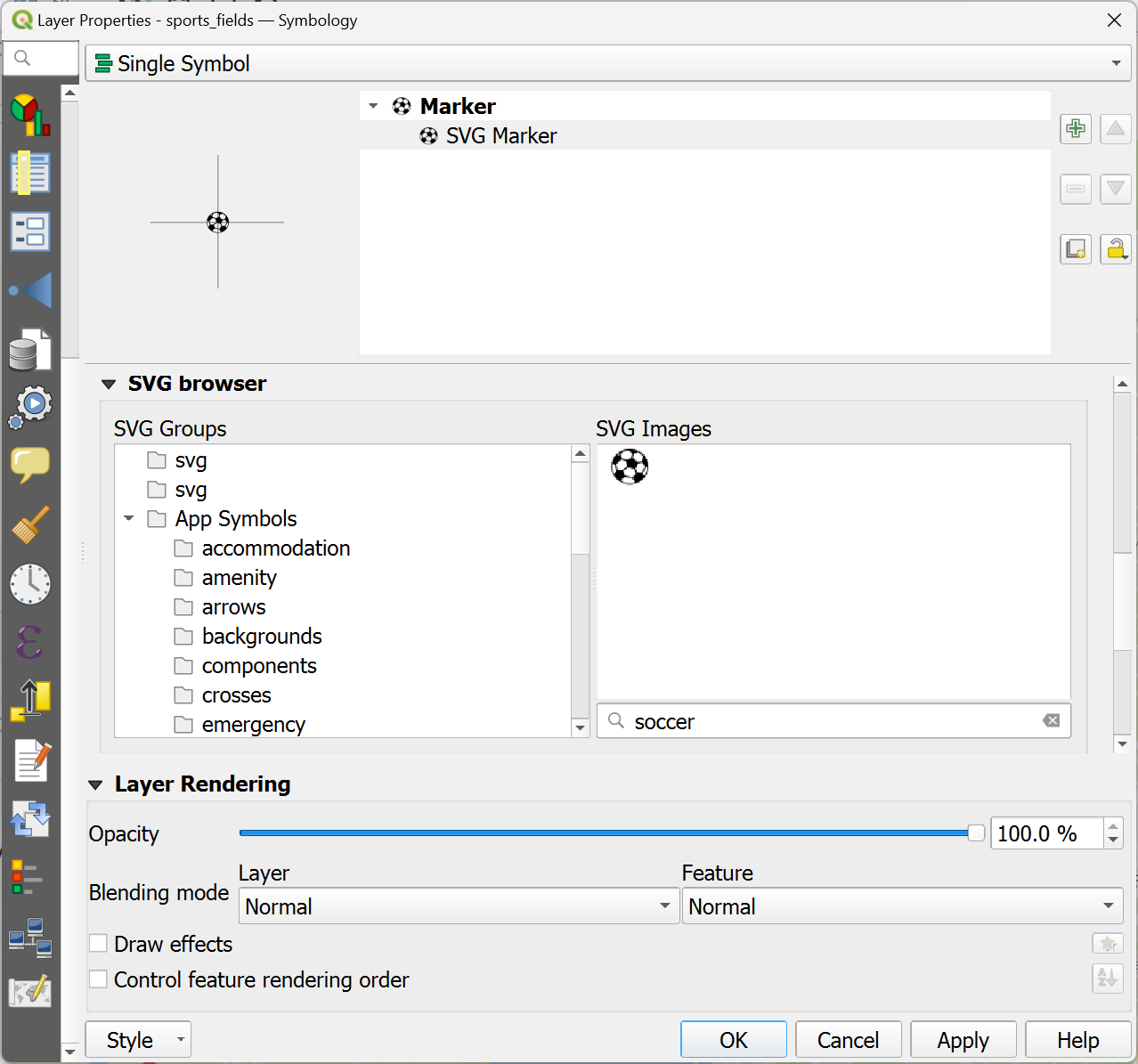This screenshot has height=1064, width=1138.
Task: Open the Help button
Action: [1078, 1040]
